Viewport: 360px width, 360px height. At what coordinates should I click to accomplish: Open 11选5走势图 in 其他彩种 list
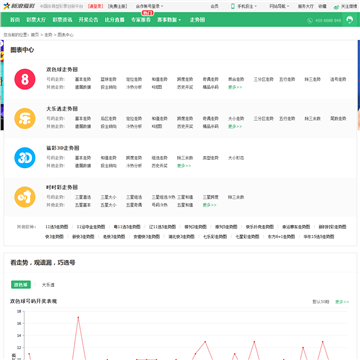[x=57, y=227]
